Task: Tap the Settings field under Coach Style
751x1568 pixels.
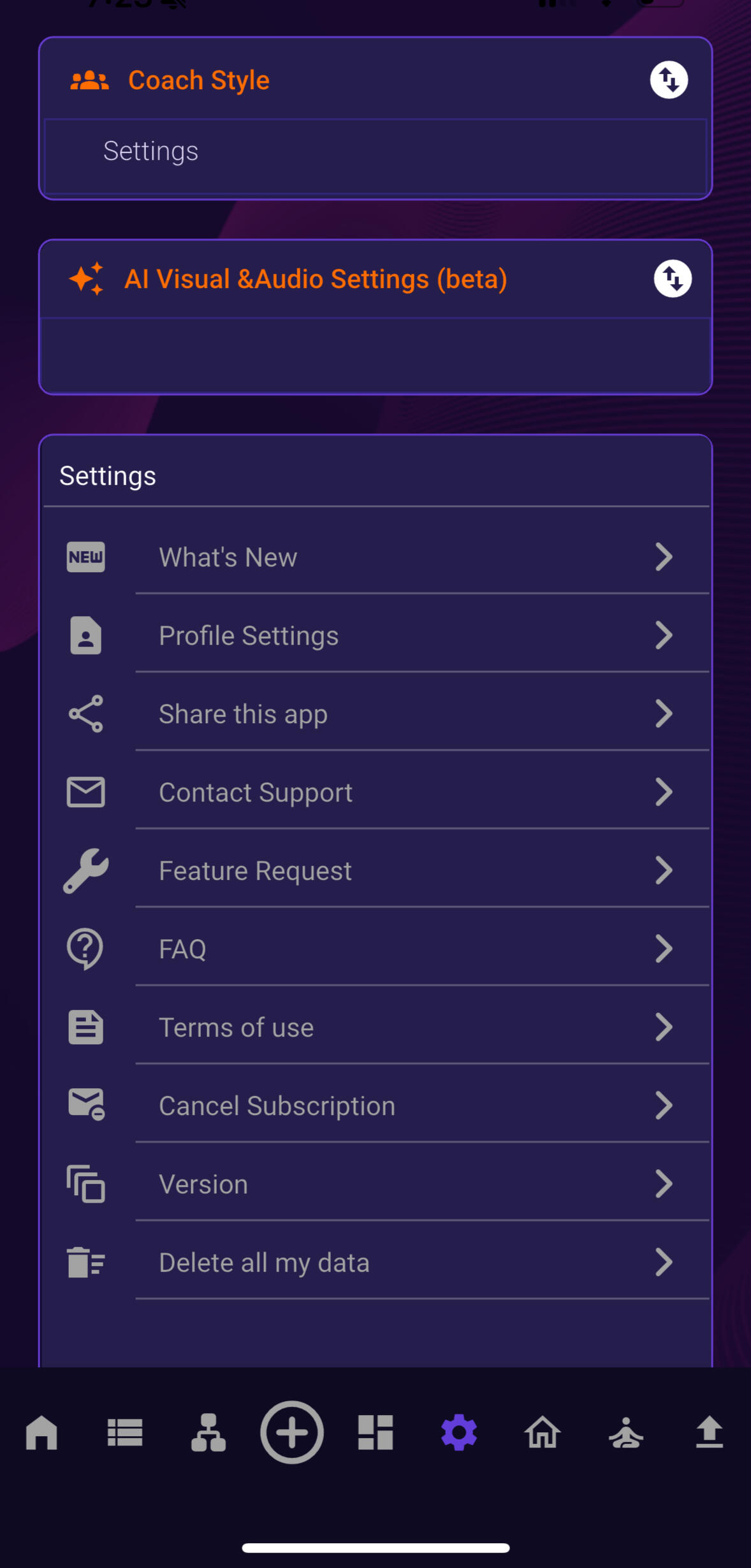Action: [x=375, y=152]
